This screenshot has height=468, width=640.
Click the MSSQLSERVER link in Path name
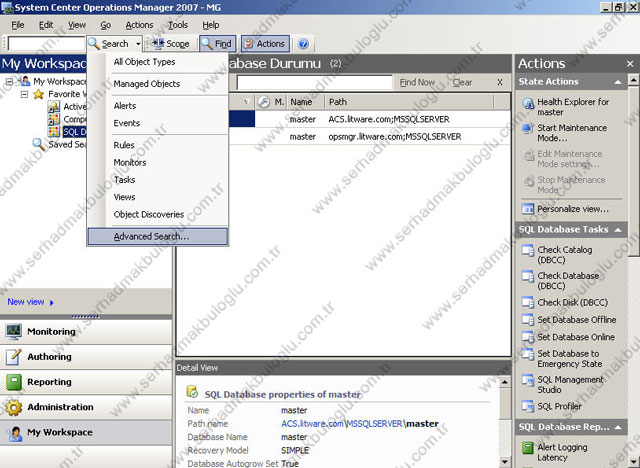(375, 424)
